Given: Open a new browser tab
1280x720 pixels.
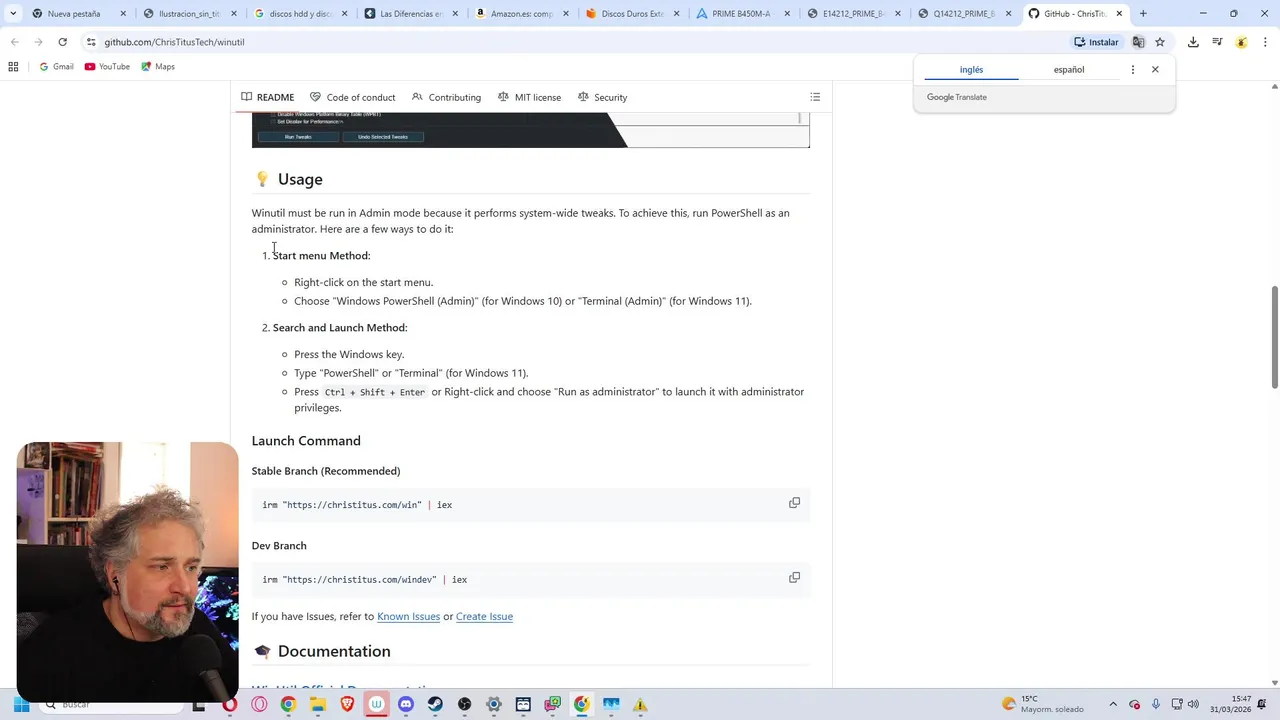Looking at the screenshot, I should pyautogui.click(x=1143, y=14).
